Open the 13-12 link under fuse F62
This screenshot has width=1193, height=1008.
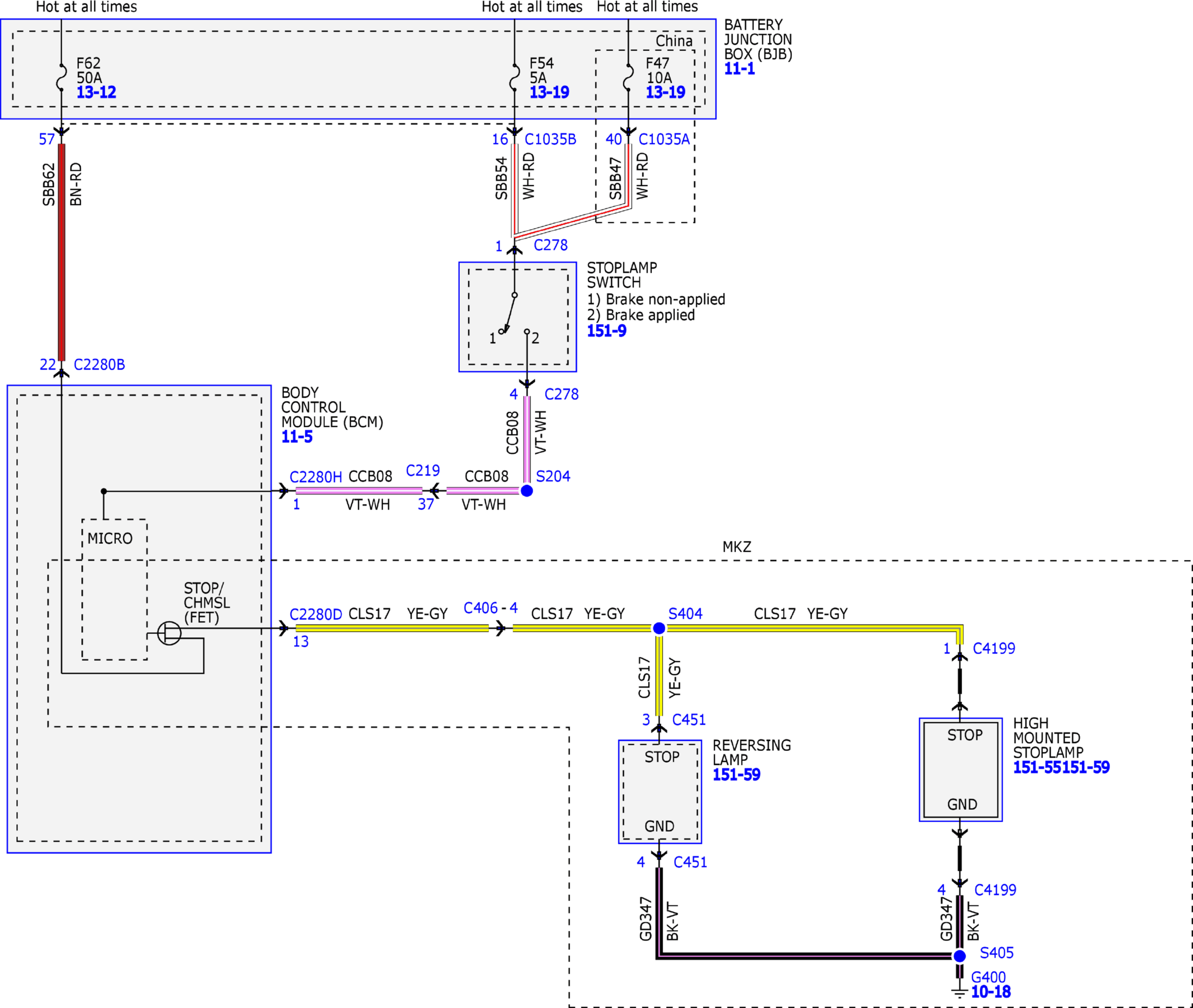click(x=96, y=92)
